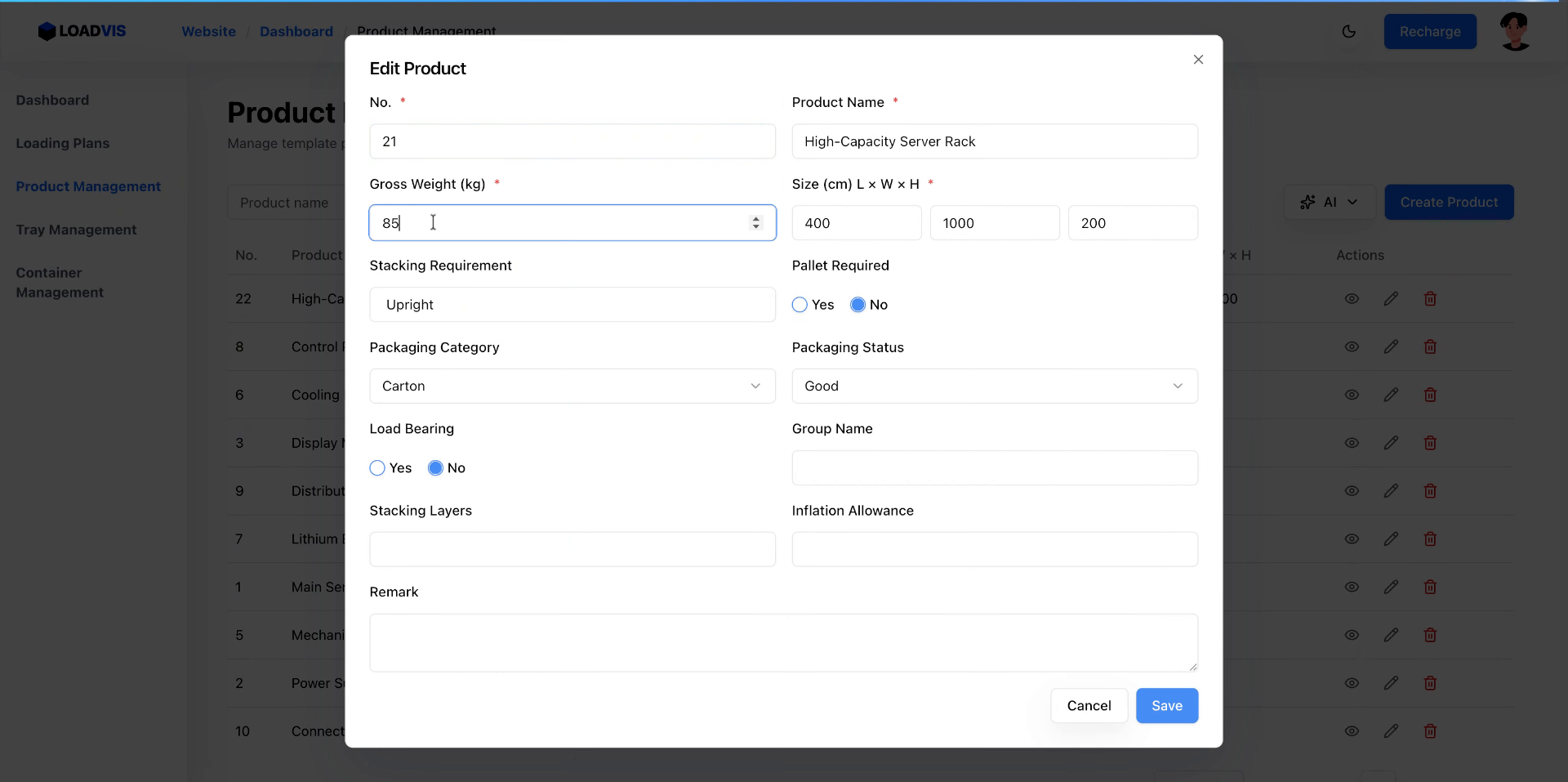Click the Gross Weight stepper arrows
1568x782 pixels.
755,222
